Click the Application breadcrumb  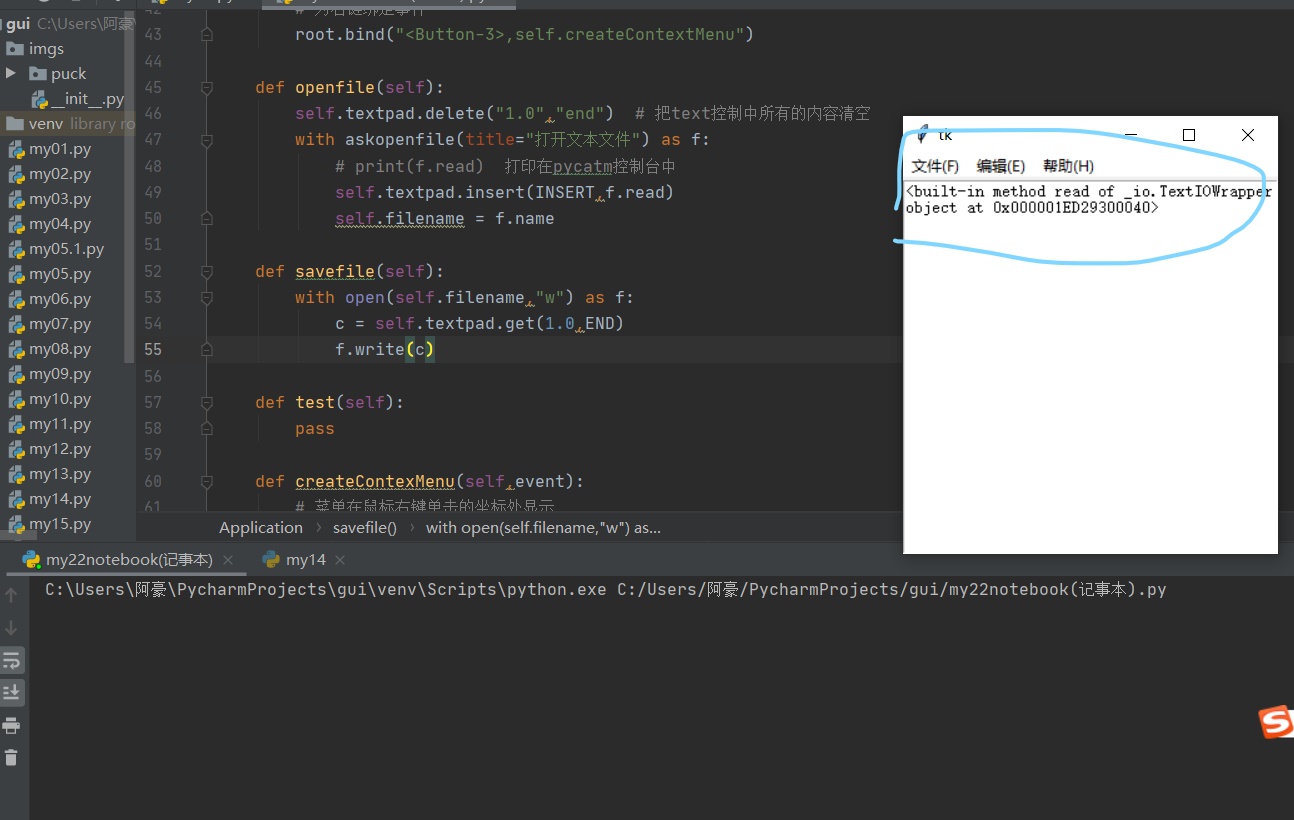click(x=261, y=527)
